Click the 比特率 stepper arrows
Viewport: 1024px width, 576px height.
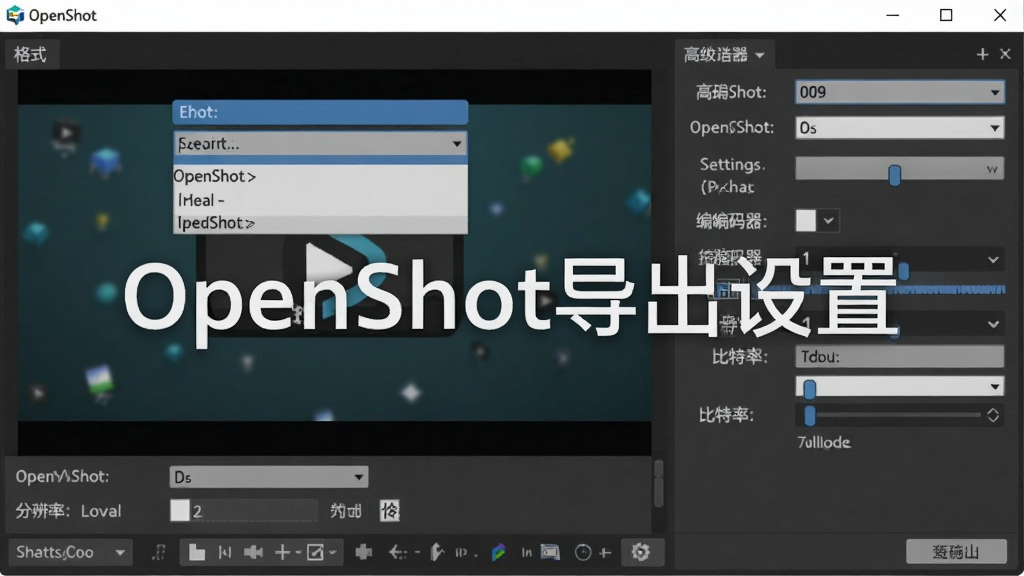(993, 415)
